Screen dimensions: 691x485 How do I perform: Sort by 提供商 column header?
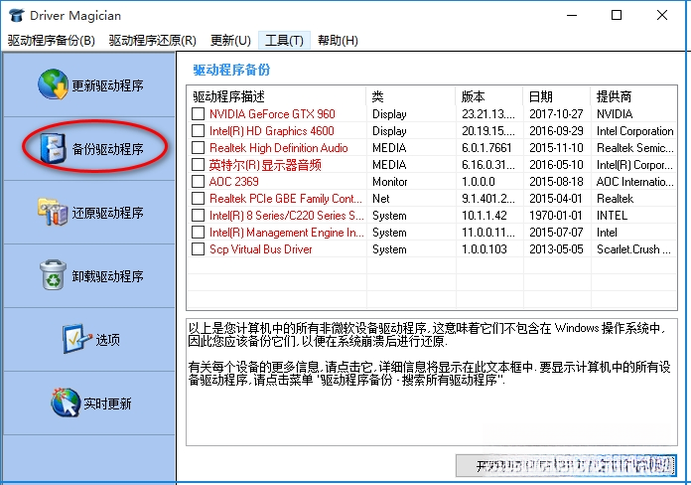pyautogui.click(x=633, y=96)
